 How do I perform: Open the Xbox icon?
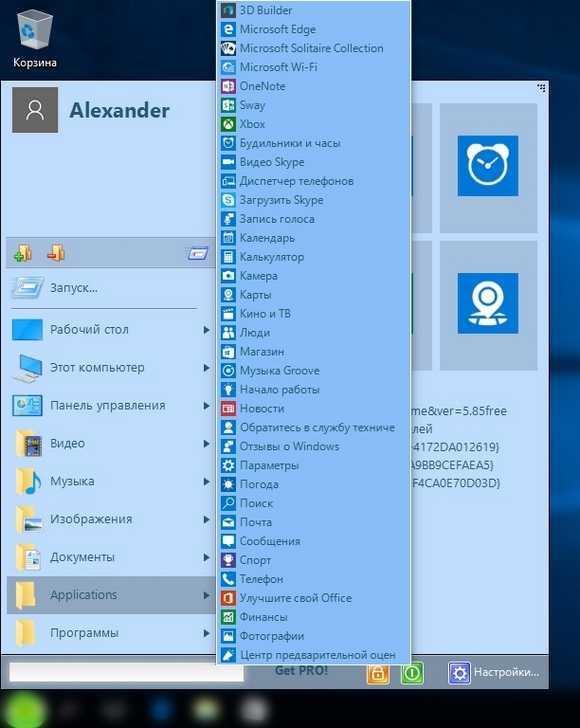click(x=228, y=124)
